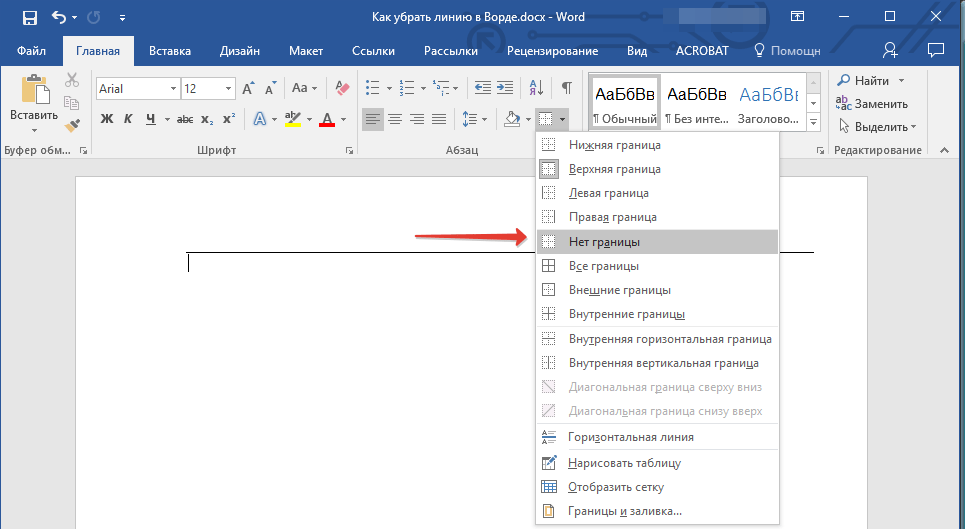The height and width of the screenshot is (529, 965).
Task: Click the Clear Formatting eraser icon
Action: 342,88
